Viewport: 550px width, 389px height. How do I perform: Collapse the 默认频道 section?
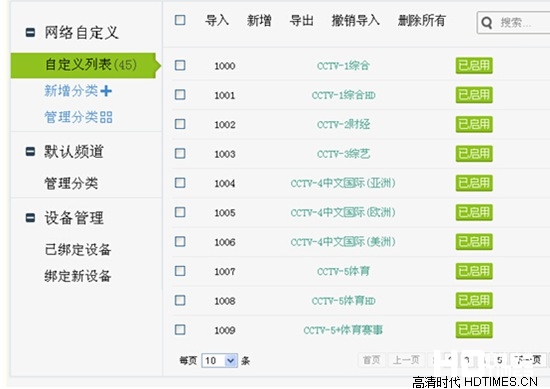[30, 152]
